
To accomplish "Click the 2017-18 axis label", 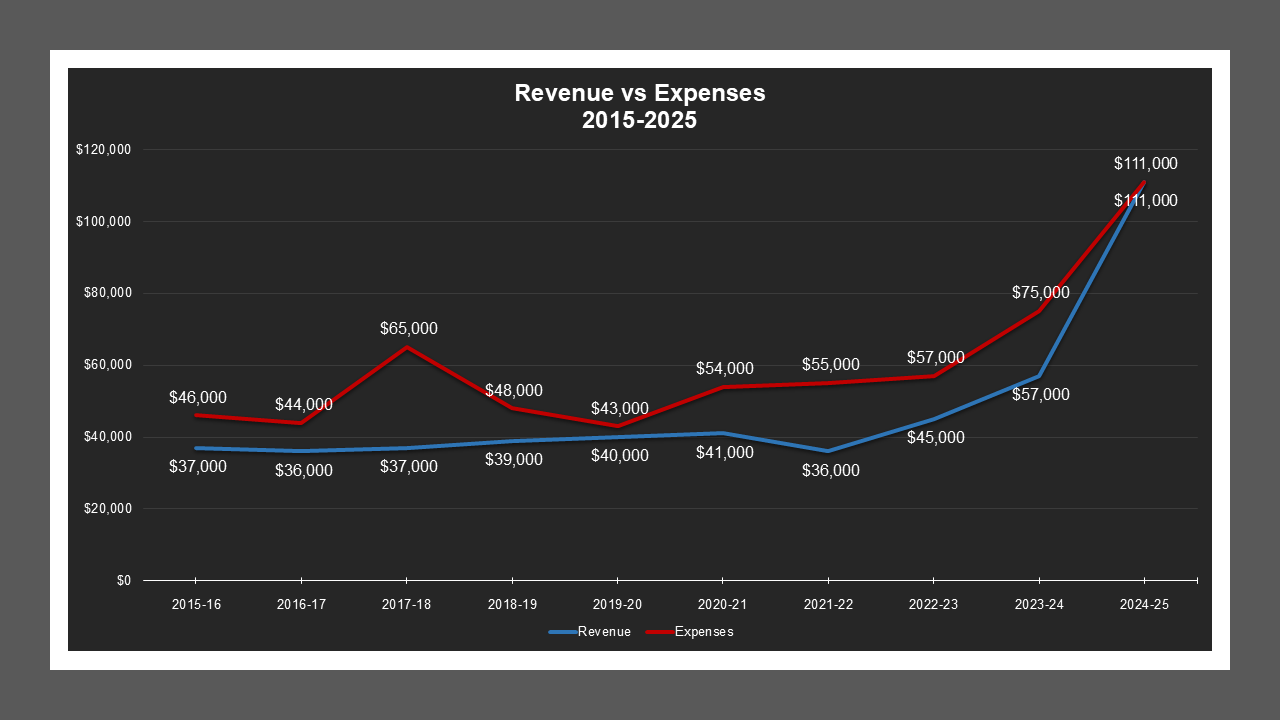I will [x=407, y=605].
